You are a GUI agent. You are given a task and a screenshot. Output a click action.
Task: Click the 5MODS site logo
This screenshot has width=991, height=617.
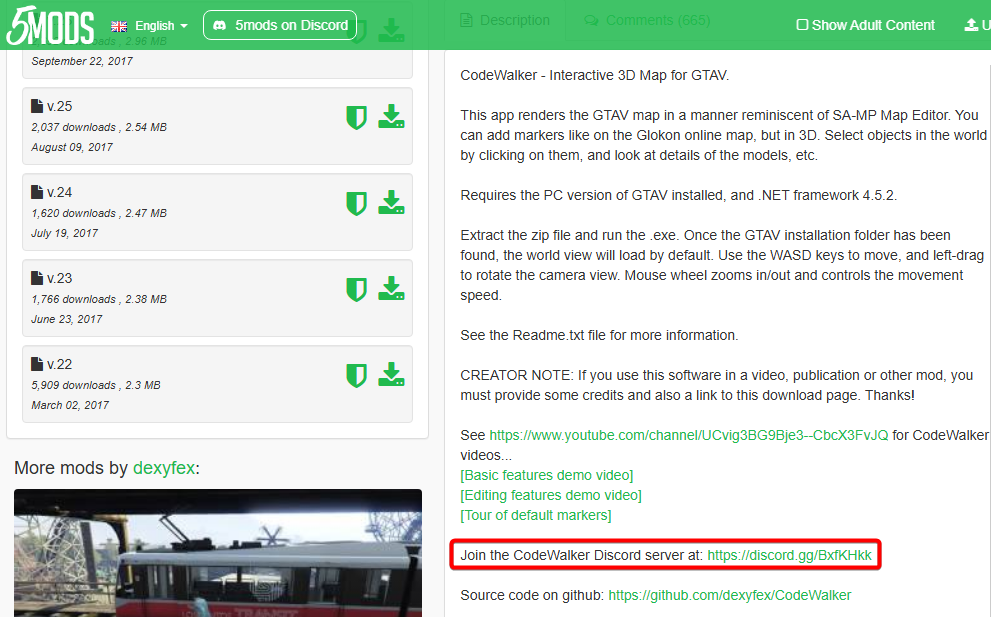pyautogui.click(x=50, y=25)
